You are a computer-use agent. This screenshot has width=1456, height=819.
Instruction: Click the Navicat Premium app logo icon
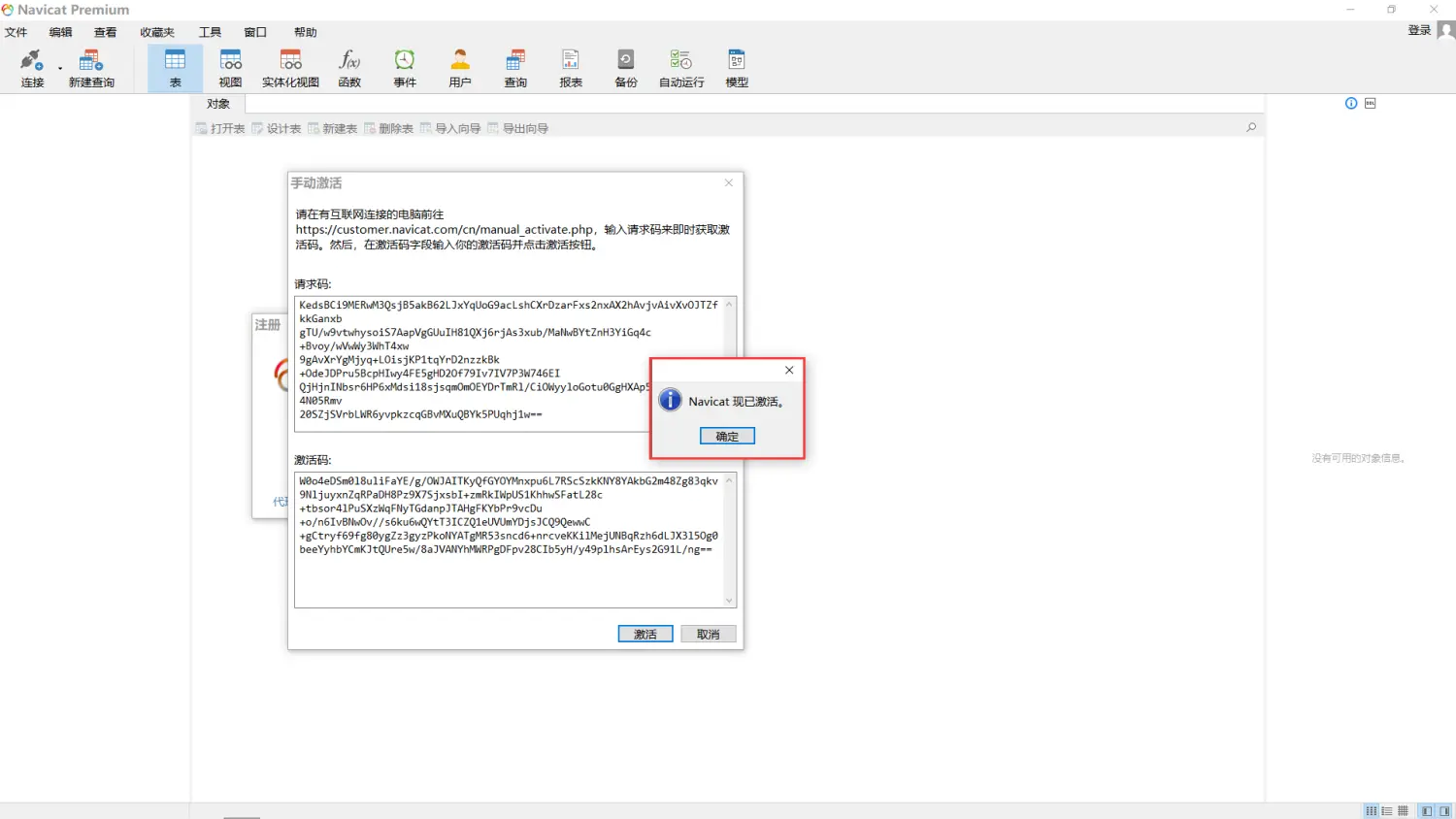(8, 10)
